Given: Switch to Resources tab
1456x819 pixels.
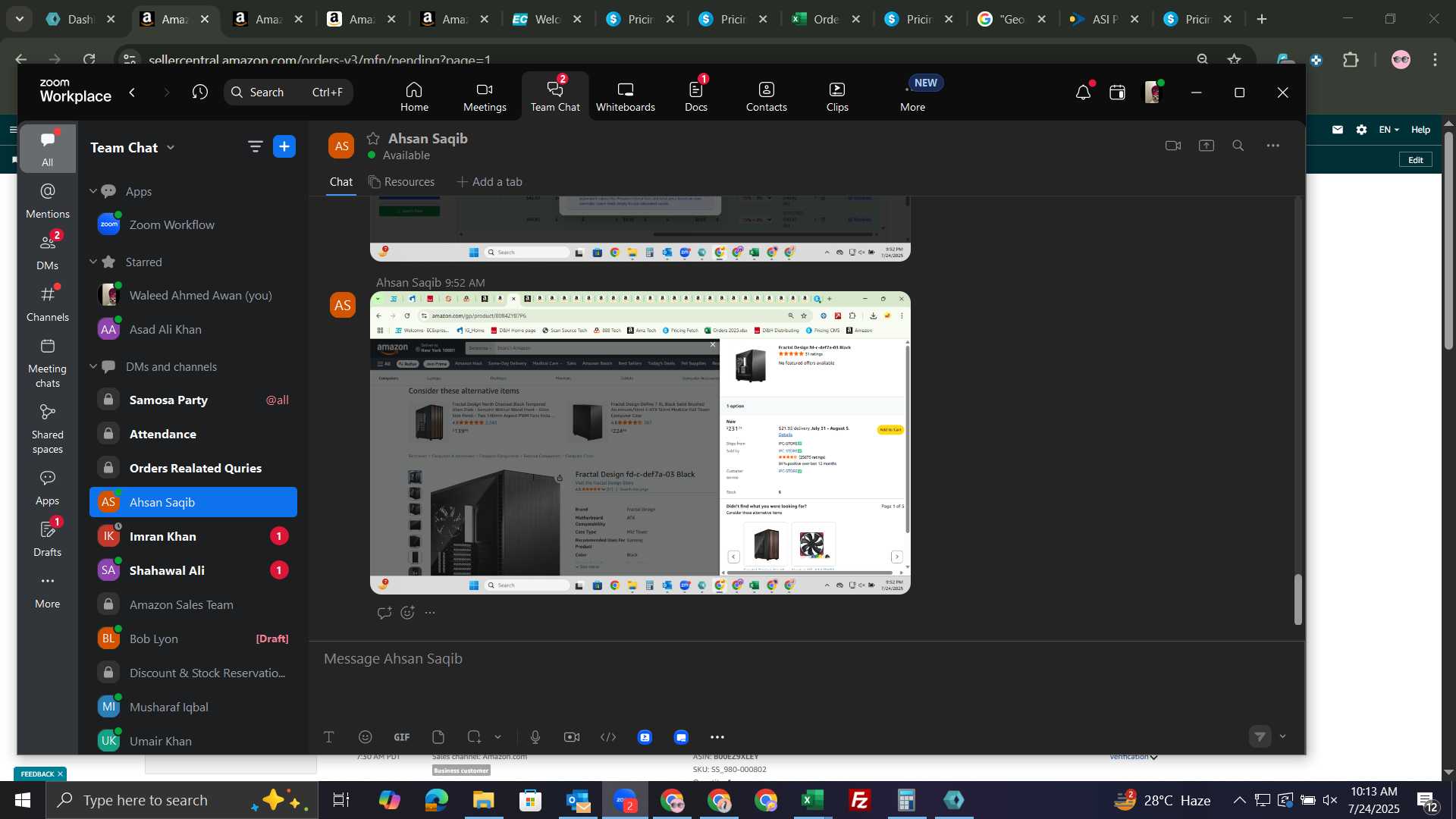Looking at the screenshot, I should click(x=402, y=182).
